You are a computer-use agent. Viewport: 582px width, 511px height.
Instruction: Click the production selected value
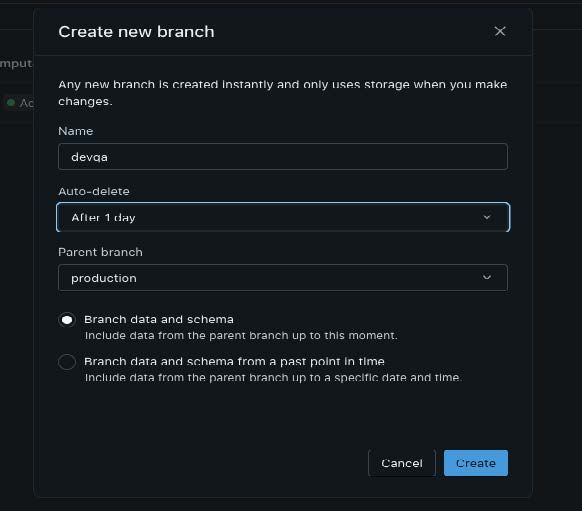pos(104,278)
